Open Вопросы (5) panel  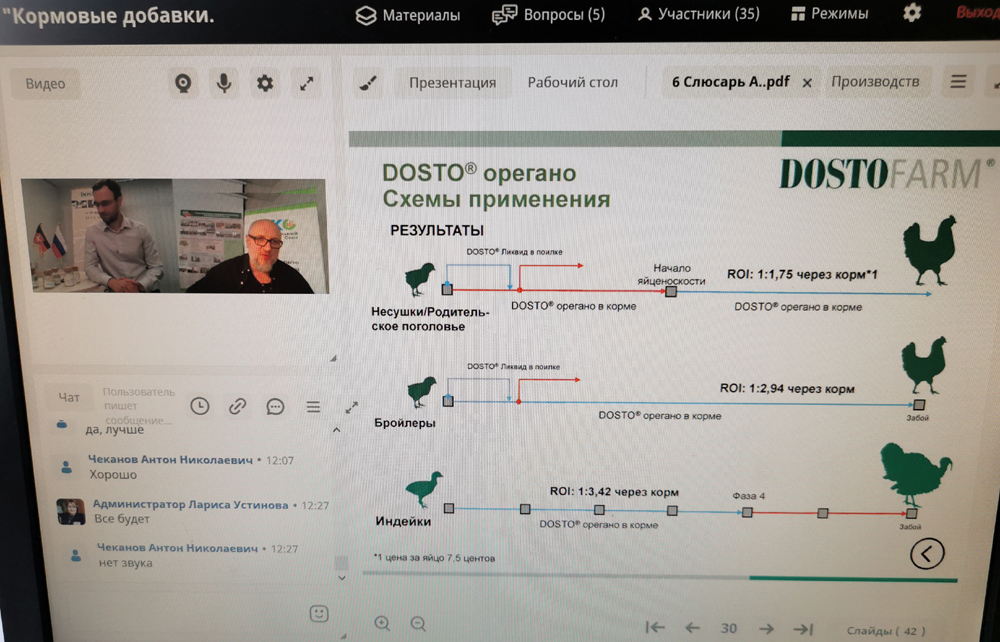pyautogui.click(x=548, y=14)
